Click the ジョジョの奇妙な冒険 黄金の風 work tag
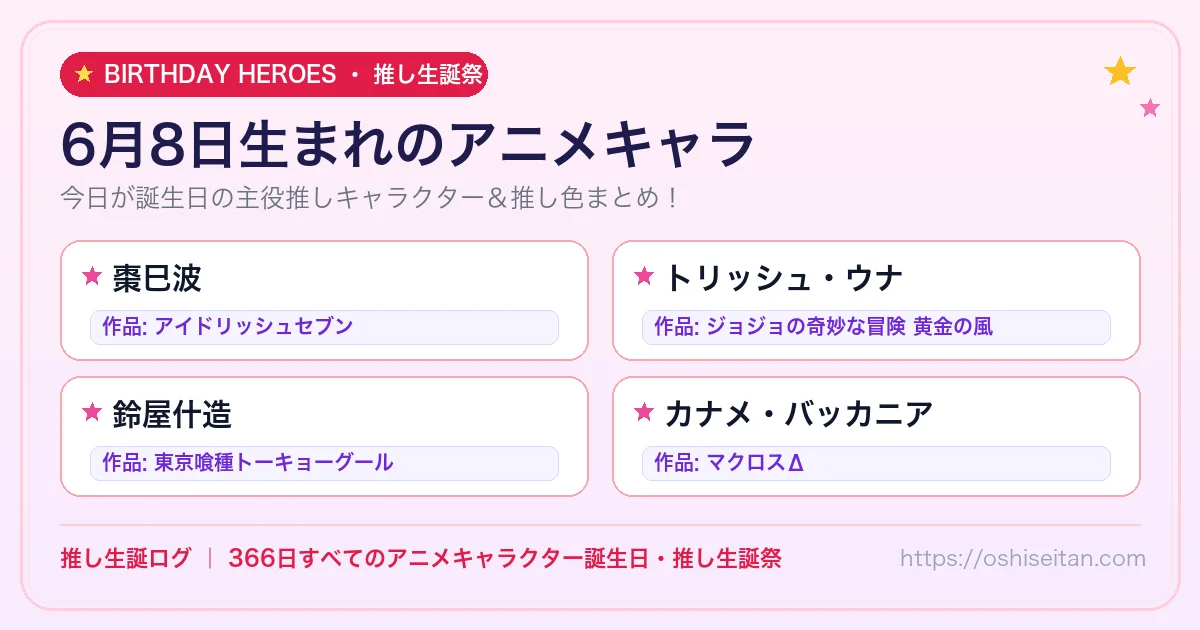The image size is (1200, 630). (876, 327)
